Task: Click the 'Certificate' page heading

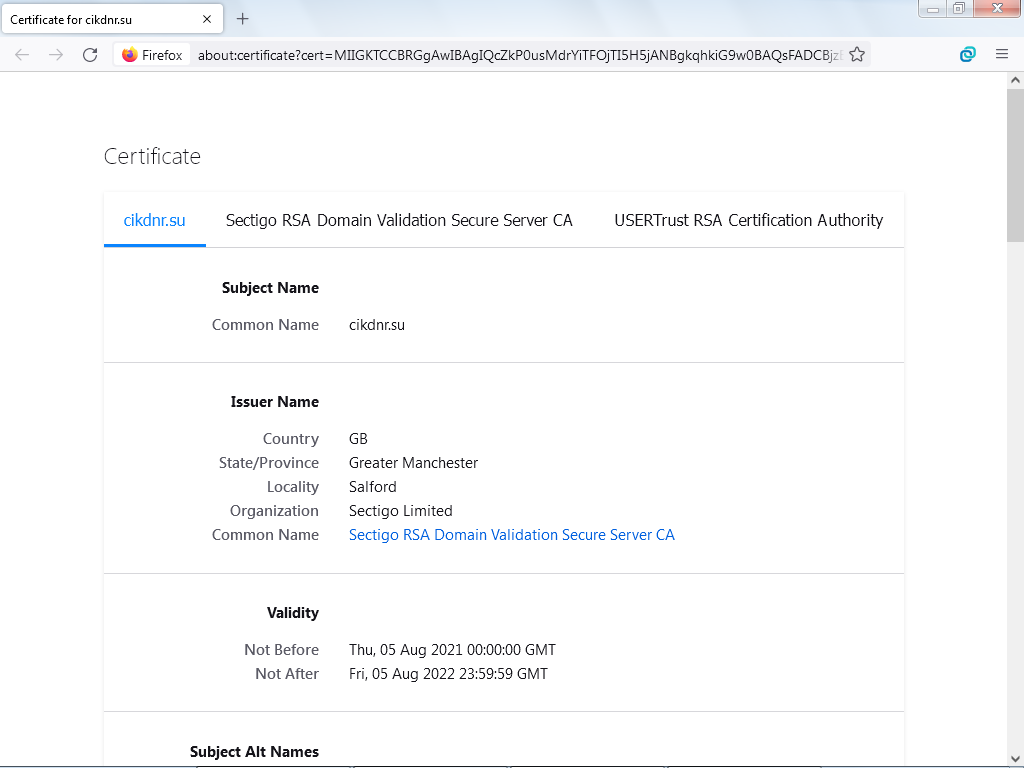Action: pos(152,157)
